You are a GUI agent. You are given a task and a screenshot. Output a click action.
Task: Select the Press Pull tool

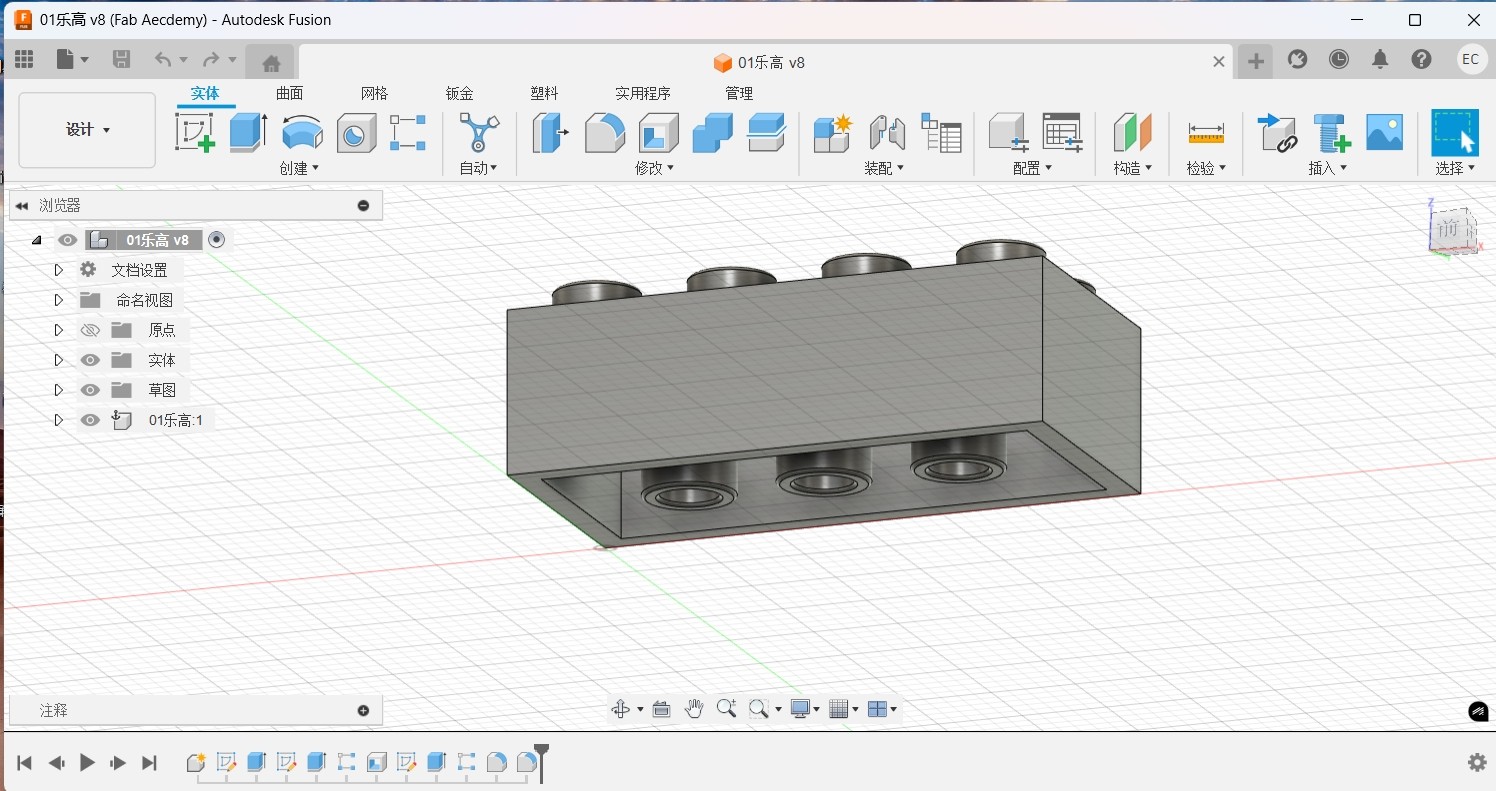[550, 132]
